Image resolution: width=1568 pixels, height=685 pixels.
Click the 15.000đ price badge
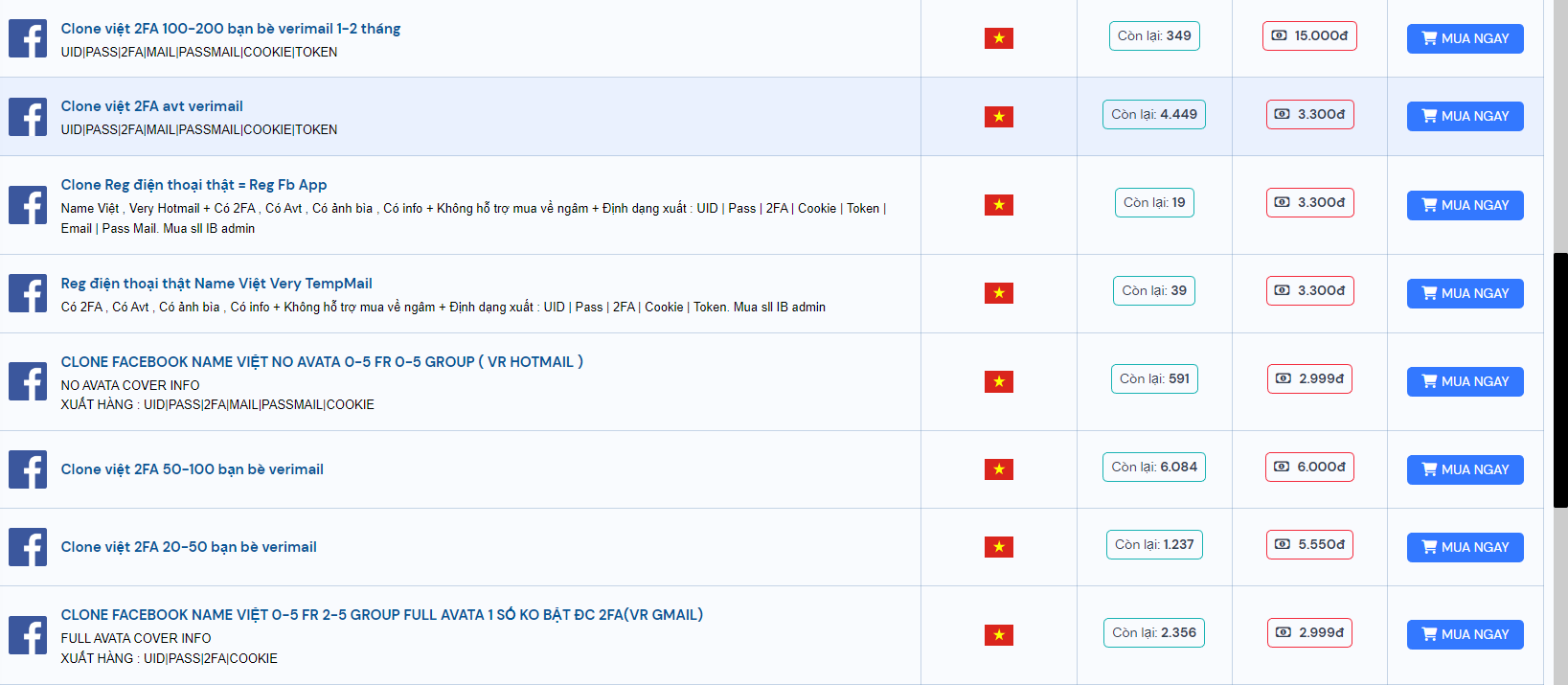point(1309,35)
